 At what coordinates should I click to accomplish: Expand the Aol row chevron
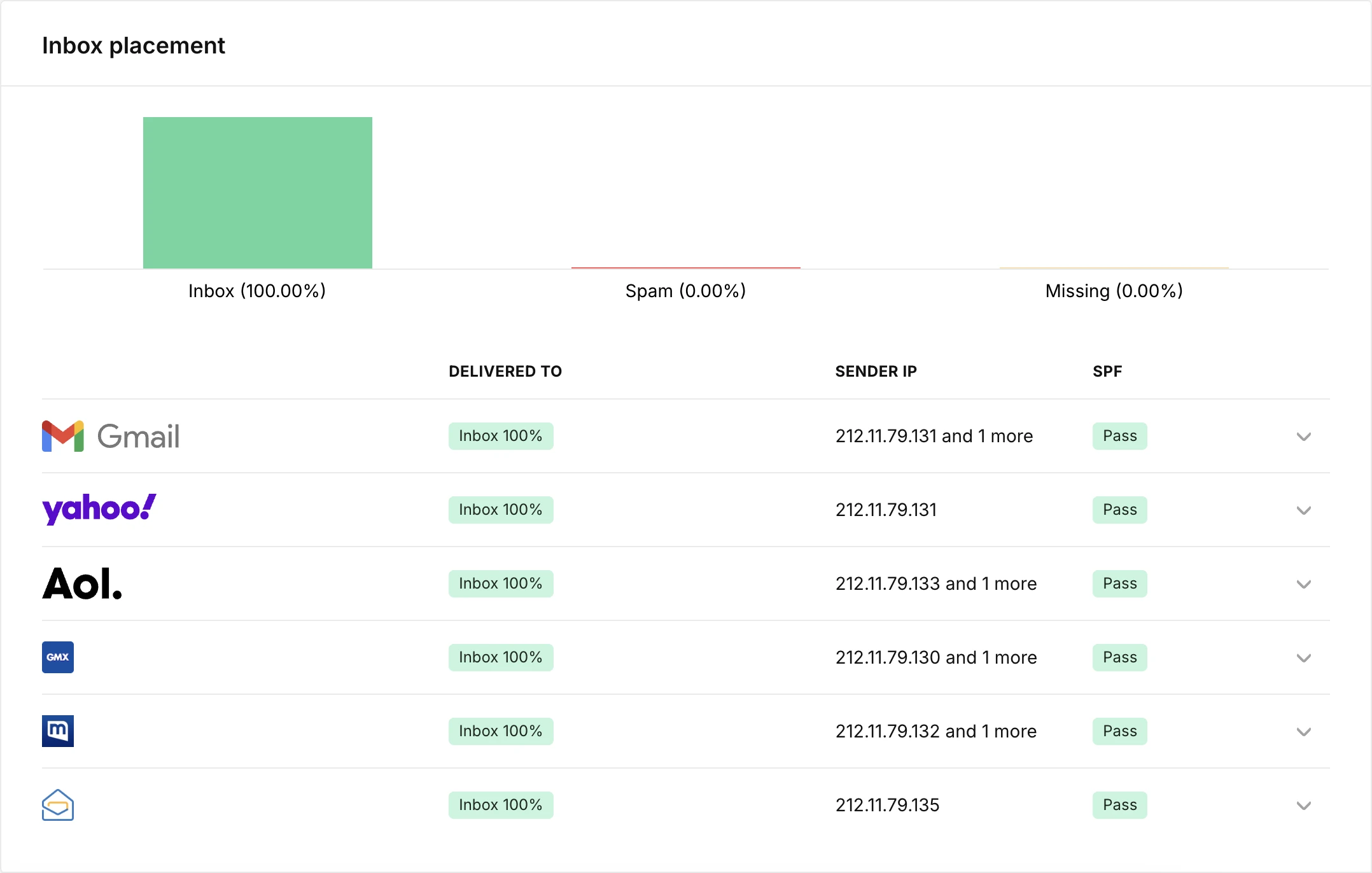(1303, 584)
